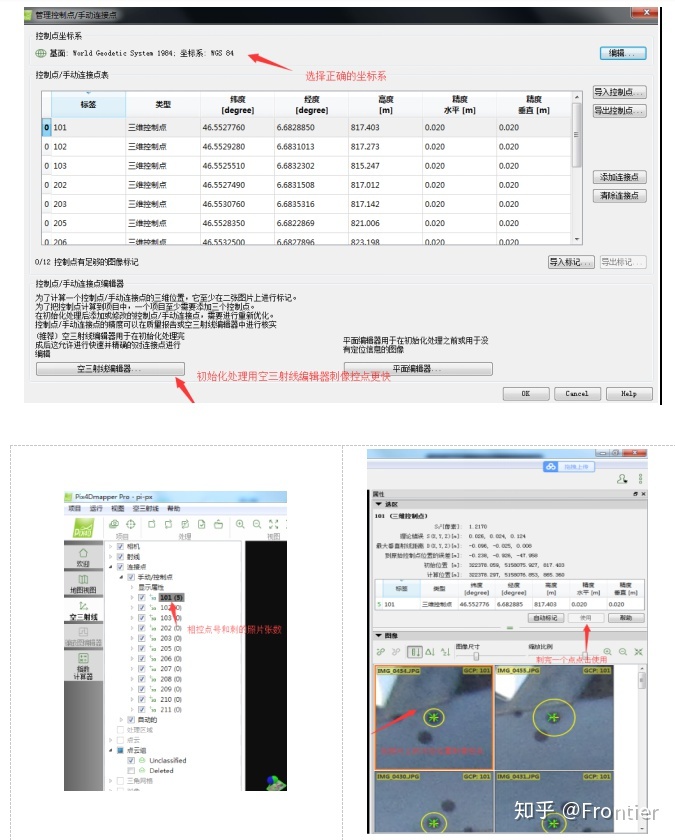Toggle the 手动/控制点 checkbox
The image size is (675, 840).
(x=131, y=577)
